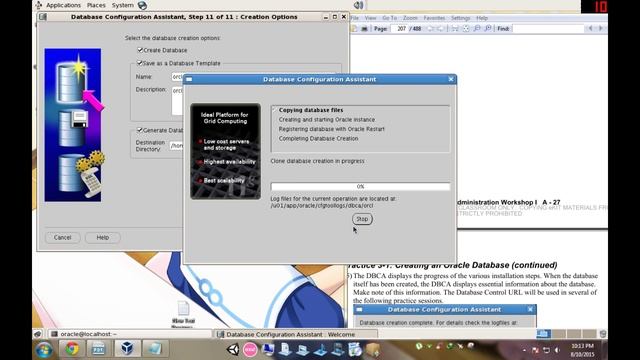Open the System menu in top panel
This screenshot has height=360, width=640.
[122, 5]
